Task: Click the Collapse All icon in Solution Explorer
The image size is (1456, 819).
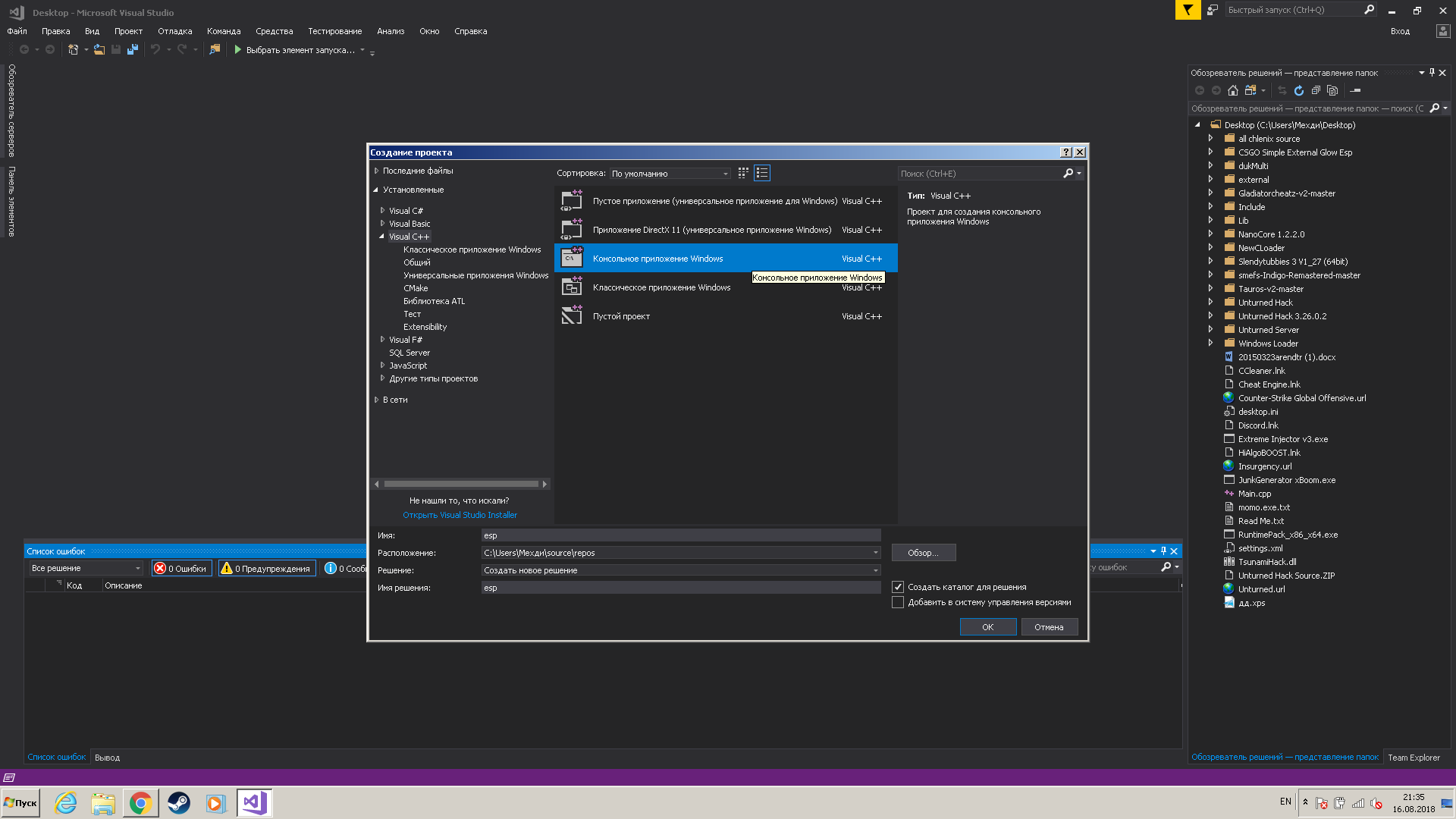Action: (1316, 90)
